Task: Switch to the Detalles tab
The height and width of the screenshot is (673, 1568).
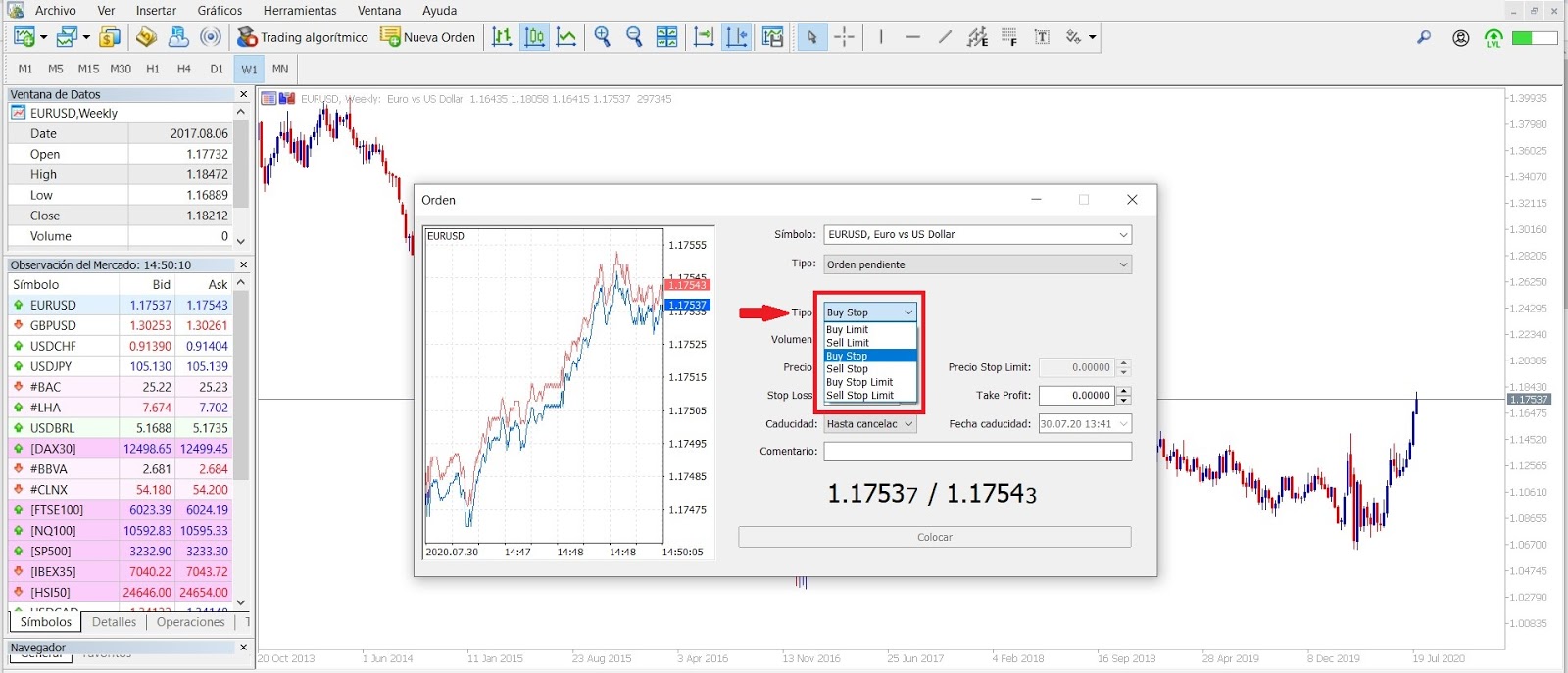Action: [114, 622]
